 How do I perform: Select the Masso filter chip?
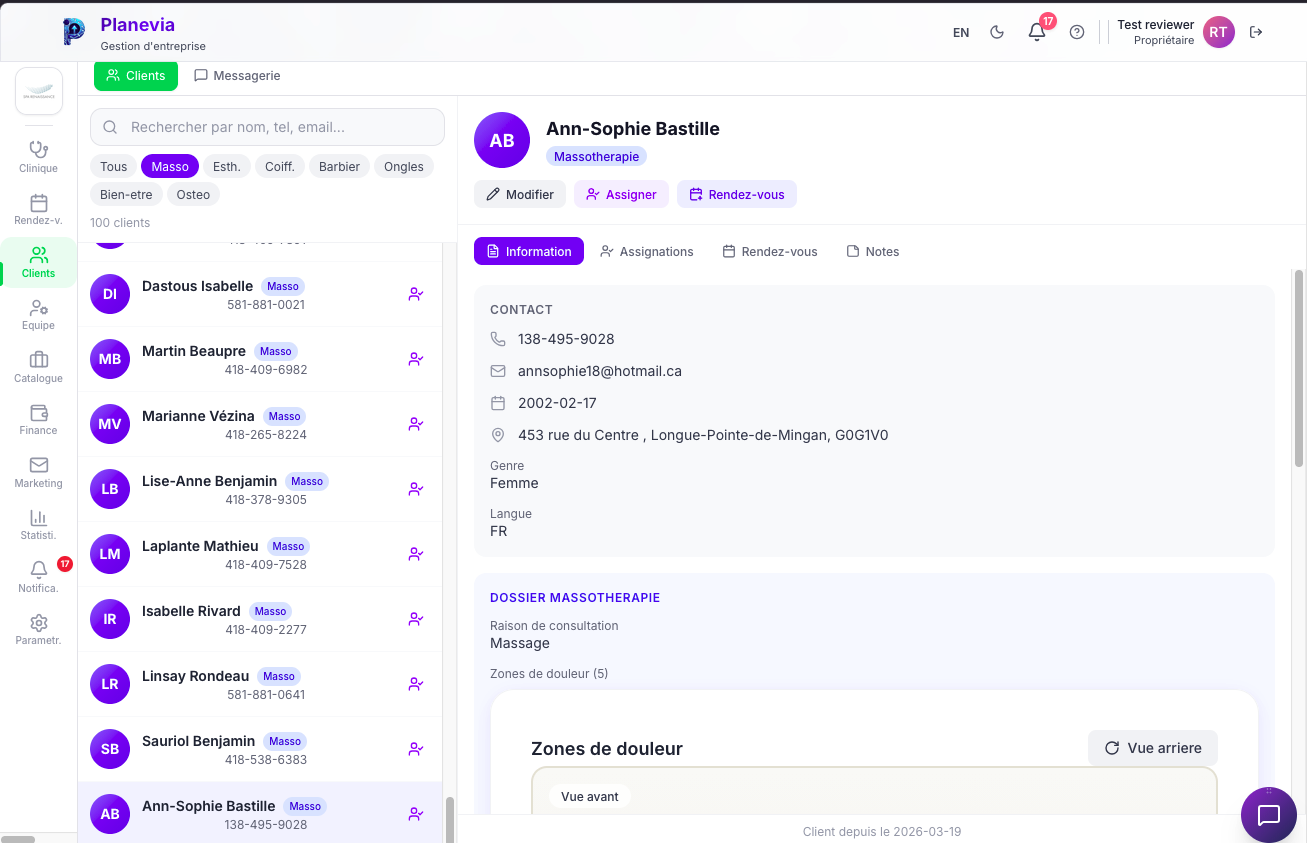click(x=170, y=166)
